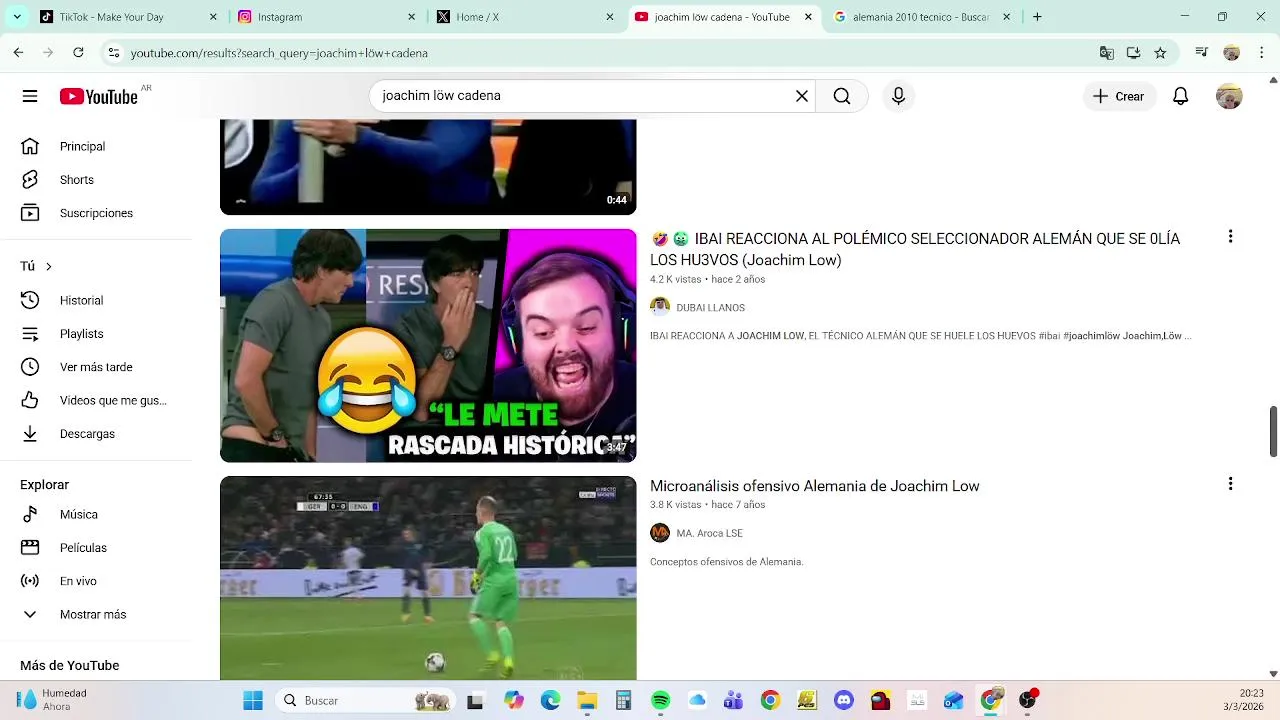Viewport: 1280px width, 720px height.
Task: View site information icon in address bar
Action: coord(114,53)
